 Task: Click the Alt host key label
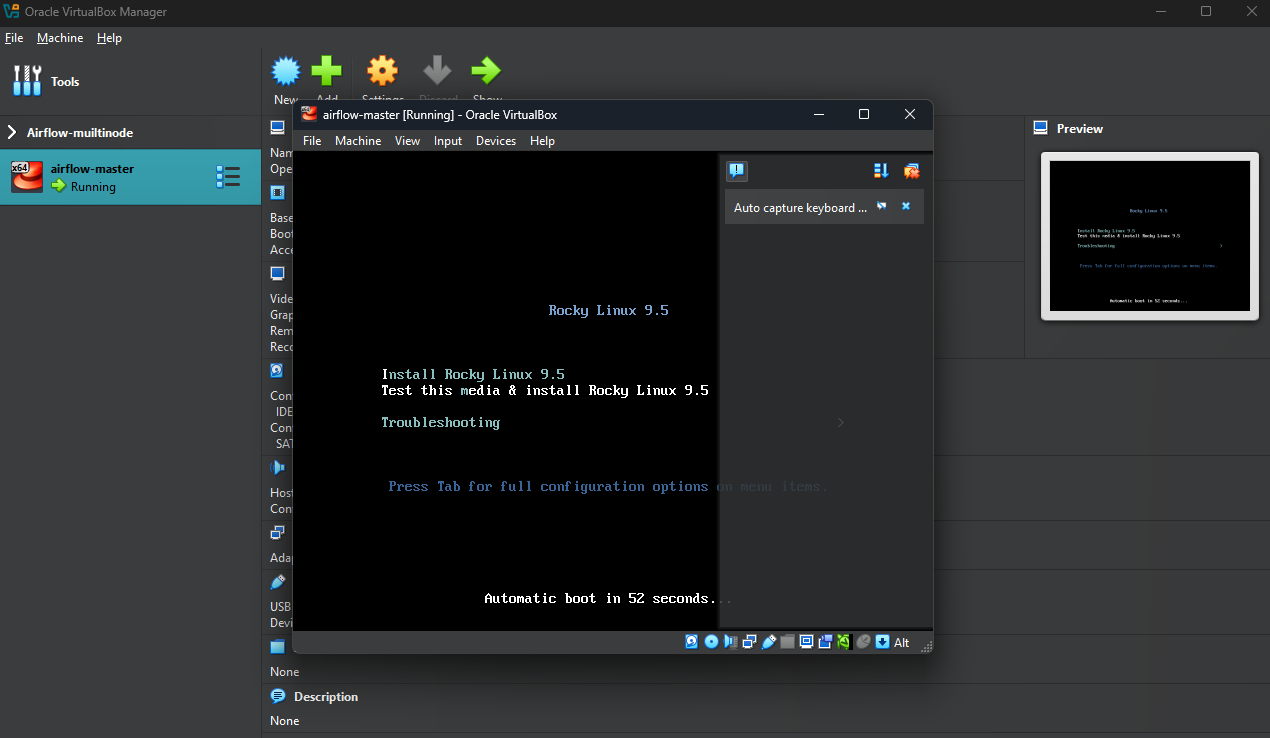(x=902, y=643)
